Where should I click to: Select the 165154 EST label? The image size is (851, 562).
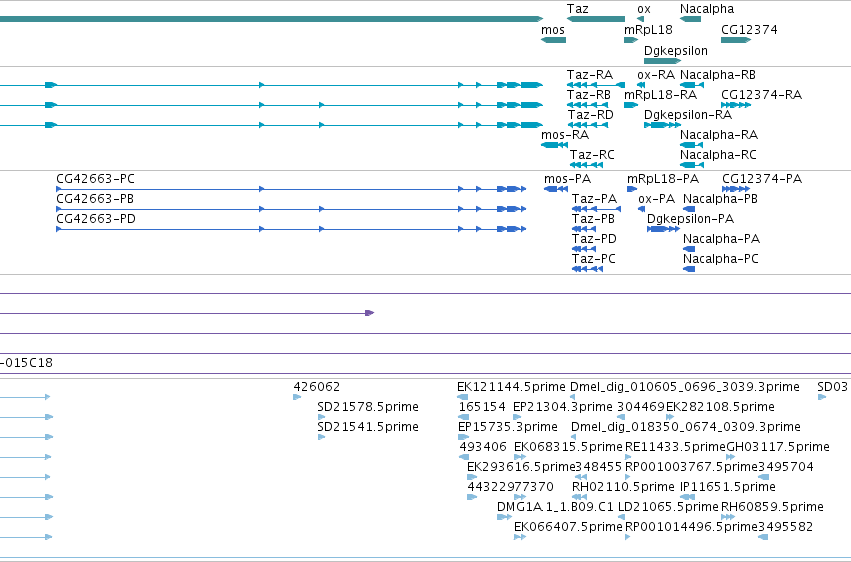[482, 407]
